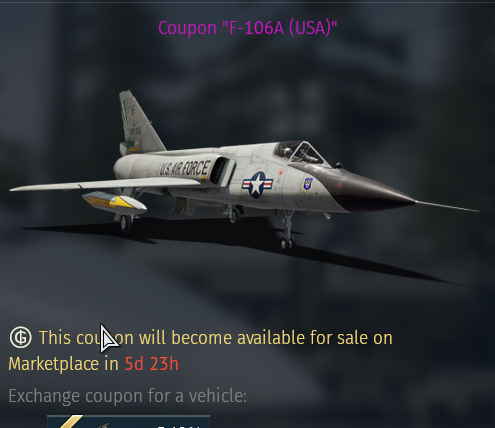Select the F-106A vehicle card below
The image size is (495, 428).
128,422
